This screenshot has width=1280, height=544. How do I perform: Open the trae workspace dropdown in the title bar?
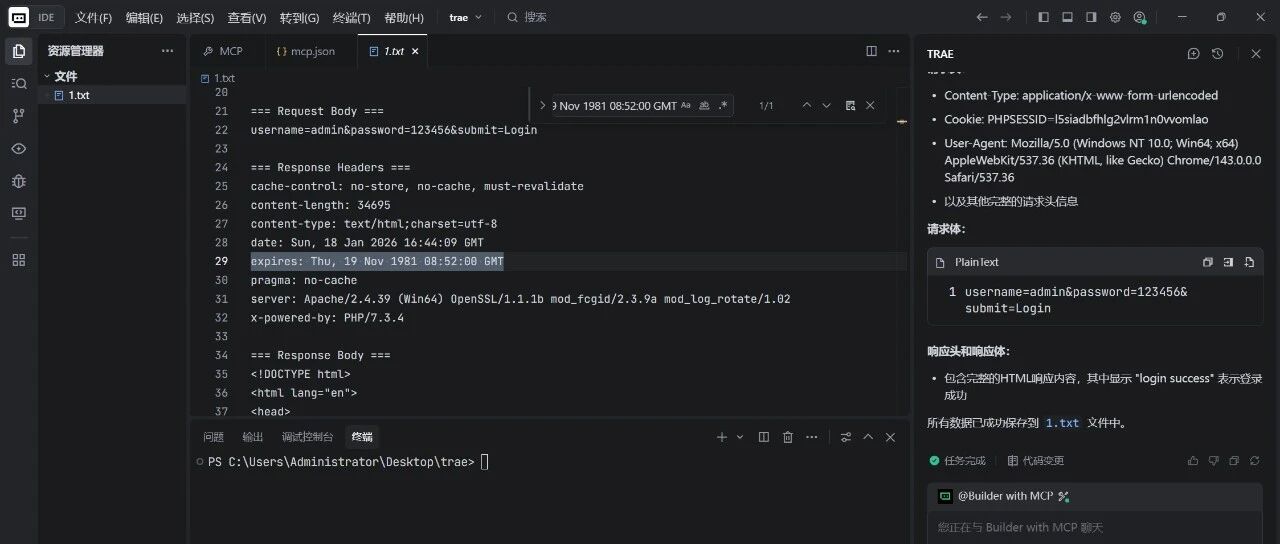tap(466, 17)
